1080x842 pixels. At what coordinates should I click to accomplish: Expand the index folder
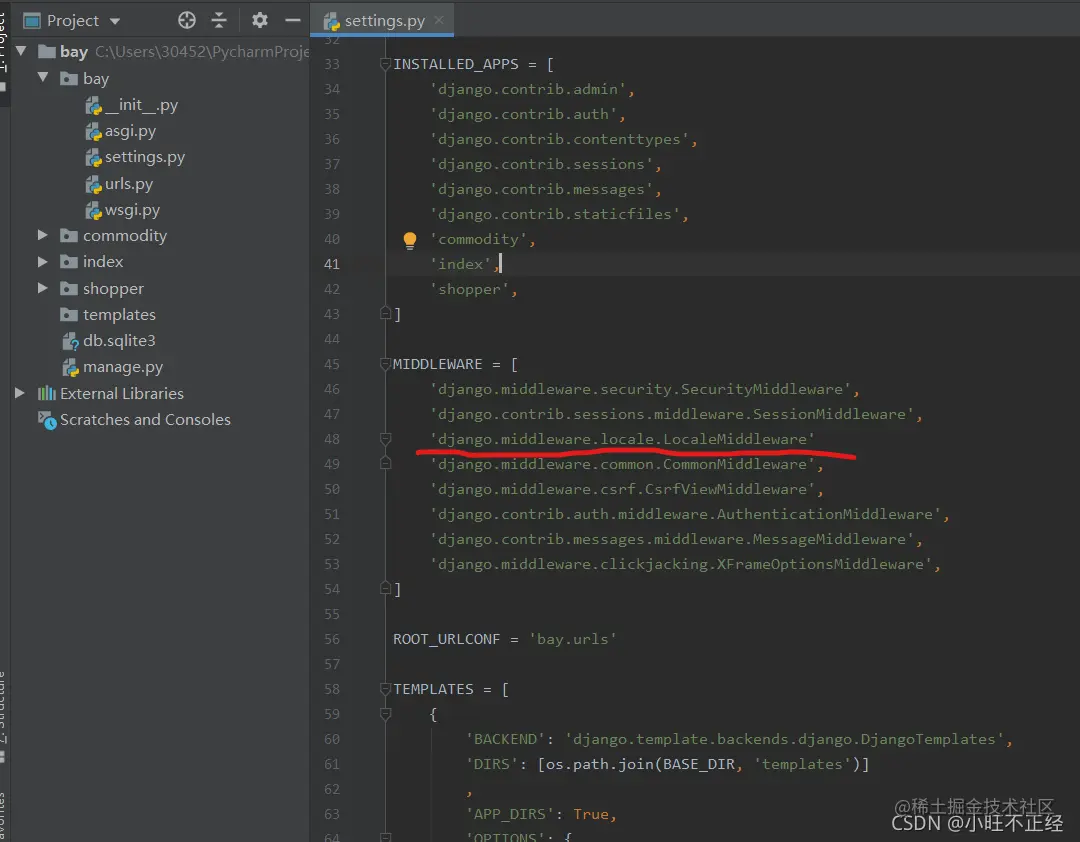[43, 261]
